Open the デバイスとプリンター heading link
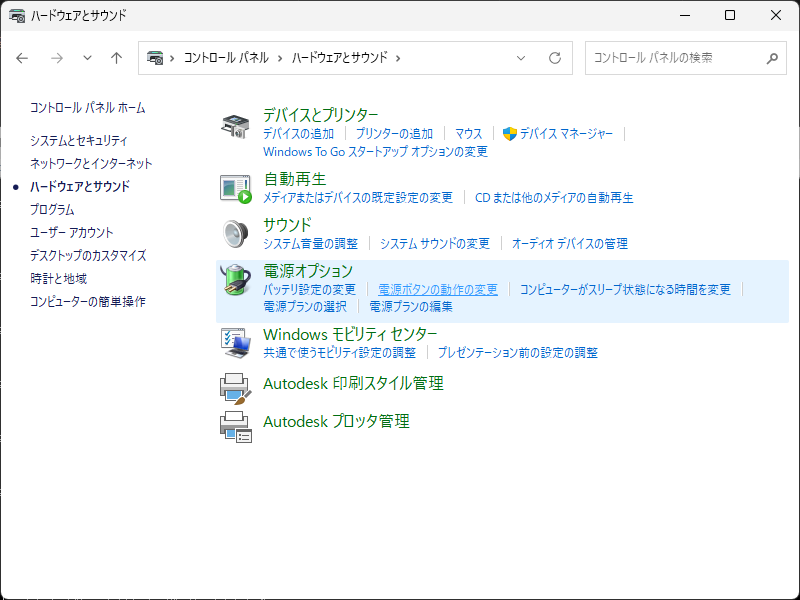800x600 pixels. coord(320,114)
